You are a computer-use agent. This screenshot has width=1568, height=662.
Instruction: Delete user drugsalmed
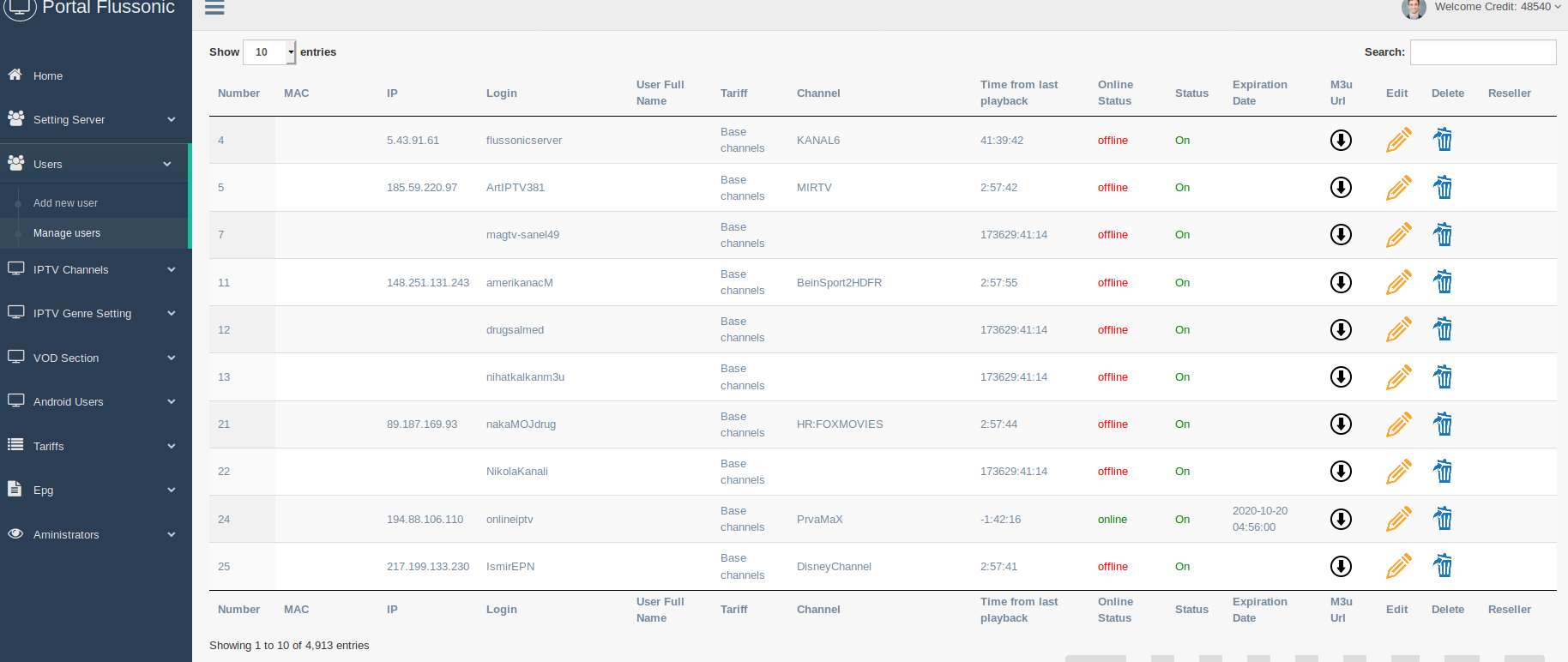pos(1443,328)
